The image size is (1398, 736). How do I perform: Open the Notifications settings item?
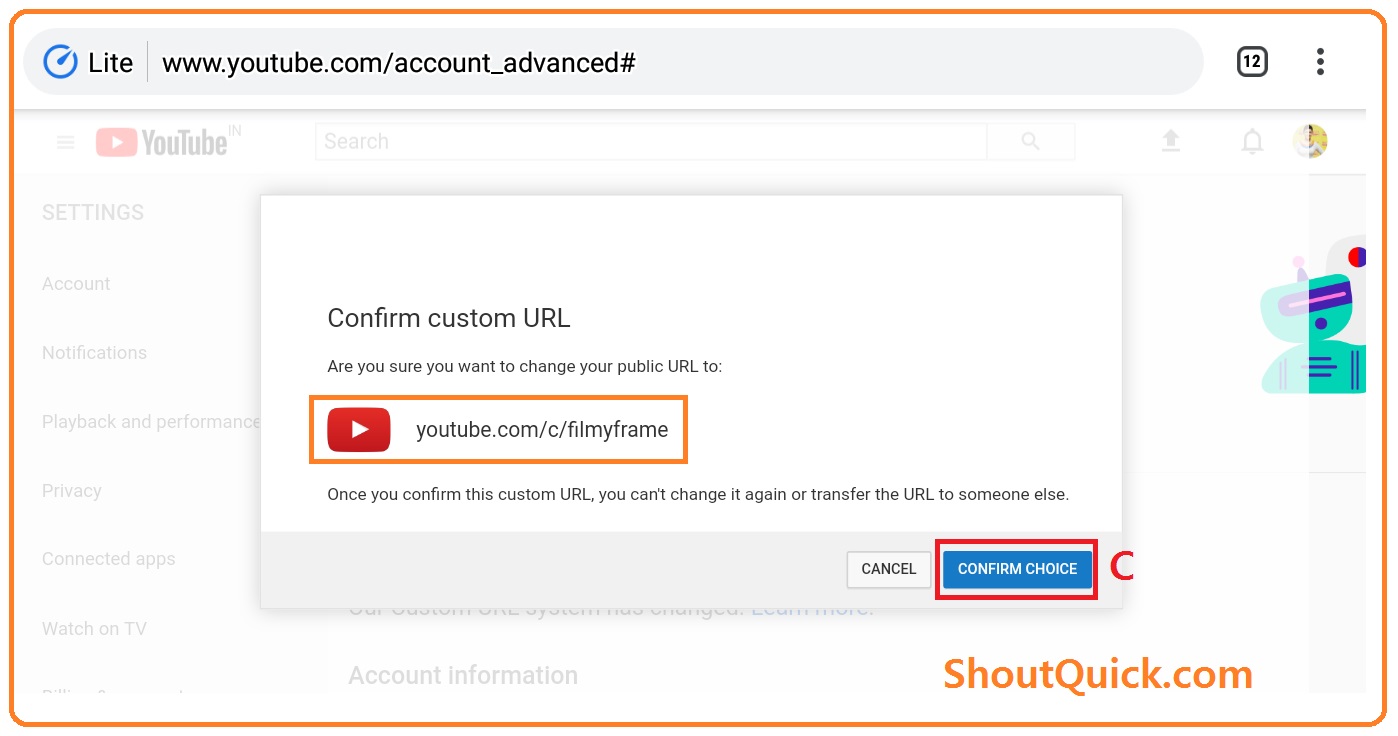coord(94,353)
